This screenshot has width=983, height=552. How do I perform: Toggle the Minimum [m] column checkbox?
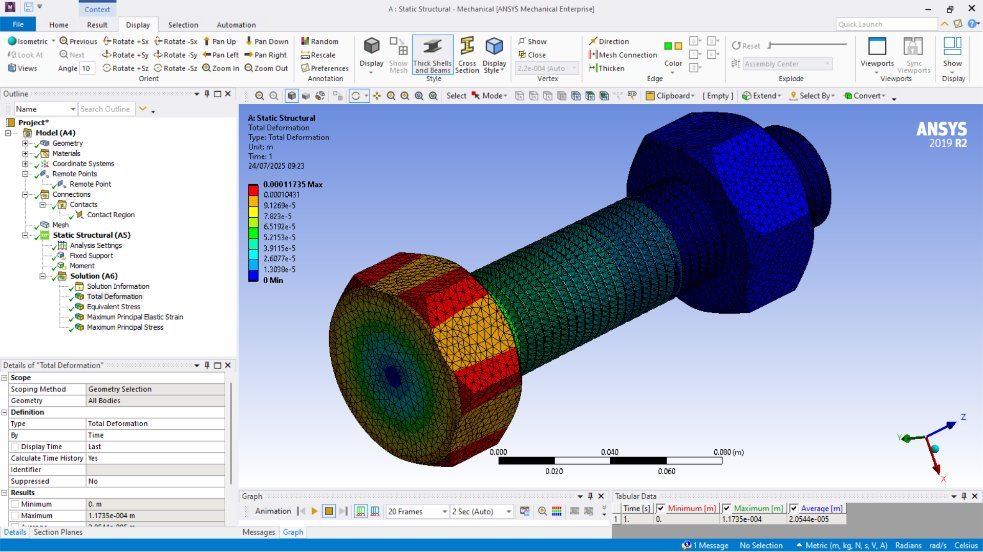[661, 508]
